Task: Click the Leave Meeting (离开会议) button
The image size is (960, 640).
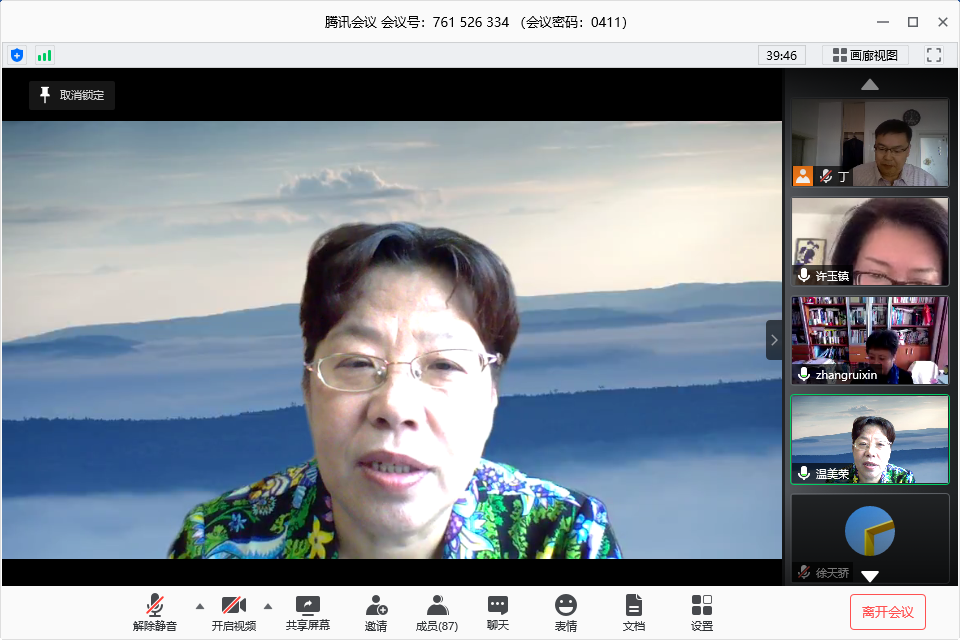Action: click(x=888, y=612)
